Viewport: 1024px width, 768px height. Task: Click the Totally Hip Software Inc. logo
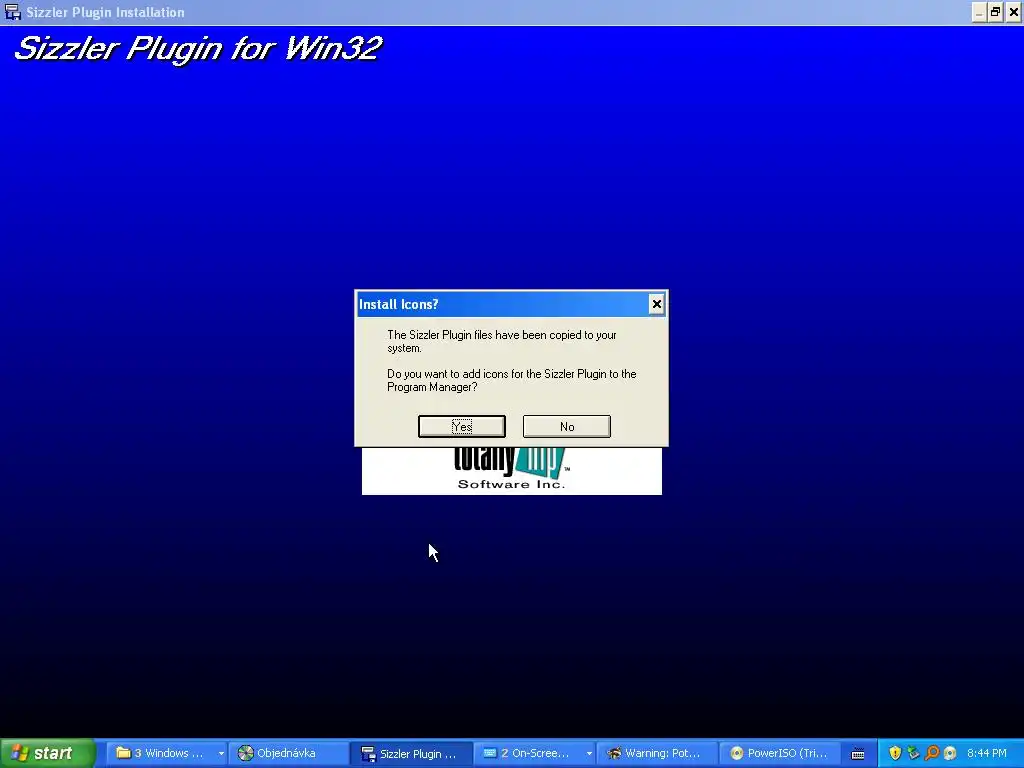tap(512, 470)
